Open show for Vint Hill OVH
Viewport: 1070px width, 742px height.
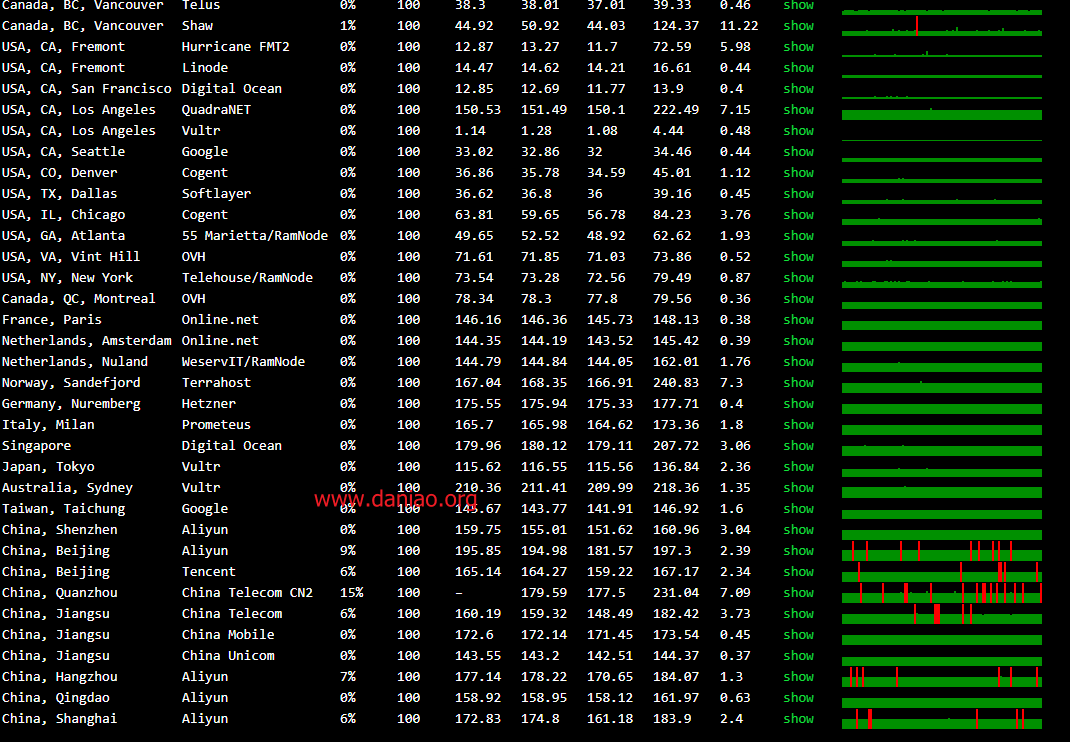798,257
